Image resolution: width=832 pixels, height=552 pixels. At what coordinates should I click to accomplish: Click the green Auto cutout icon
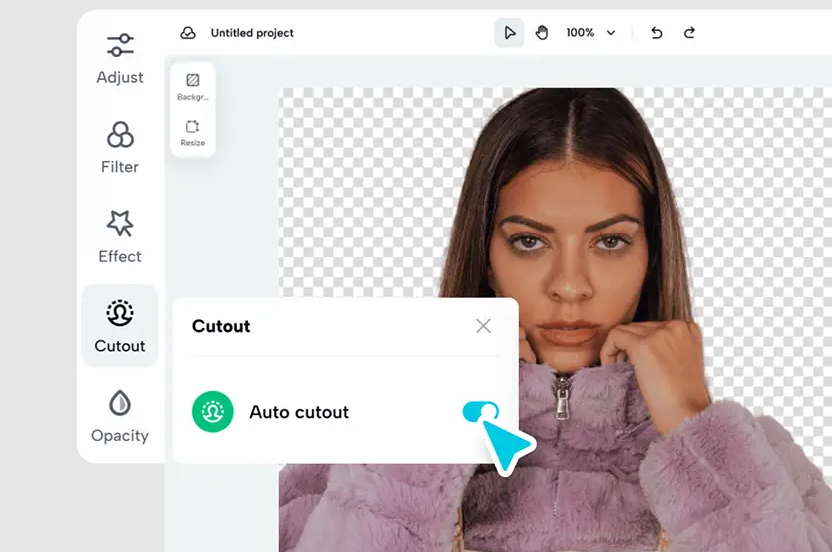click(x=213, y=412)
